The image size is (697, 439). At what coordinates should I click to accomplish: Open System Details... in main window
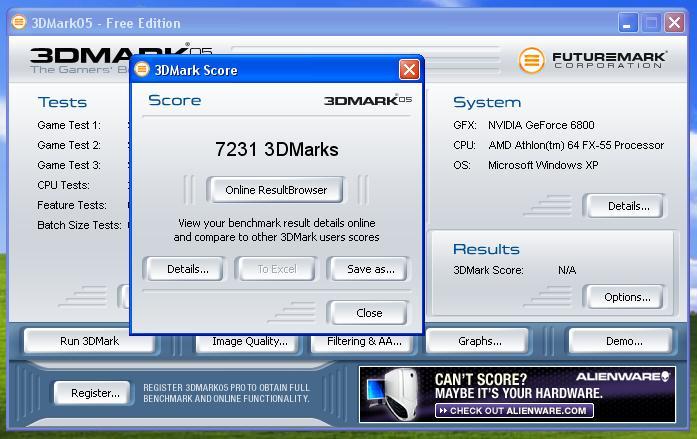pyautogui.click(x=624, y=206)
